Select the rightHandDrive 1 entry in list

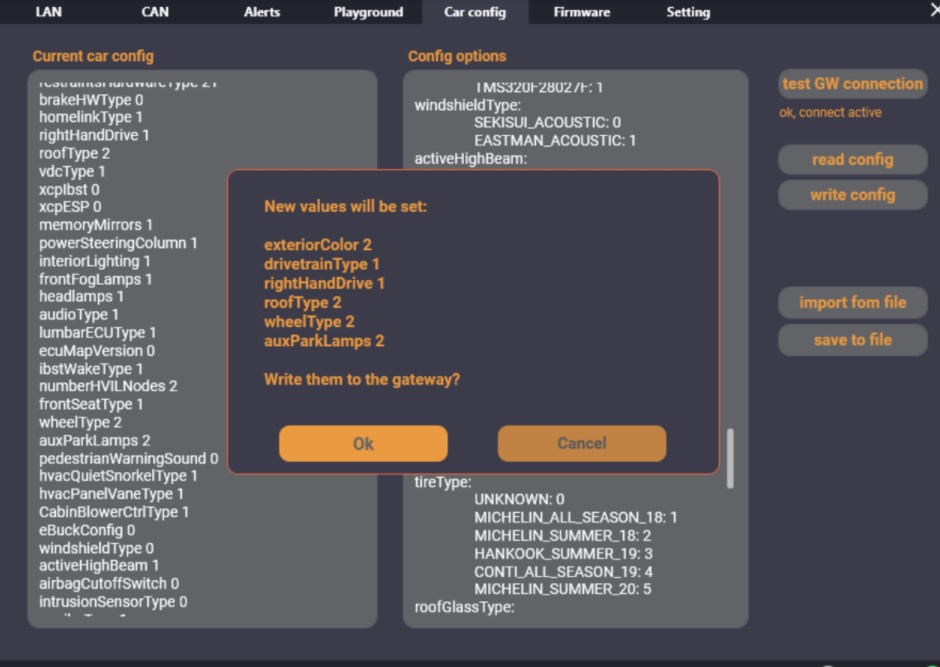tap(94, 135)
